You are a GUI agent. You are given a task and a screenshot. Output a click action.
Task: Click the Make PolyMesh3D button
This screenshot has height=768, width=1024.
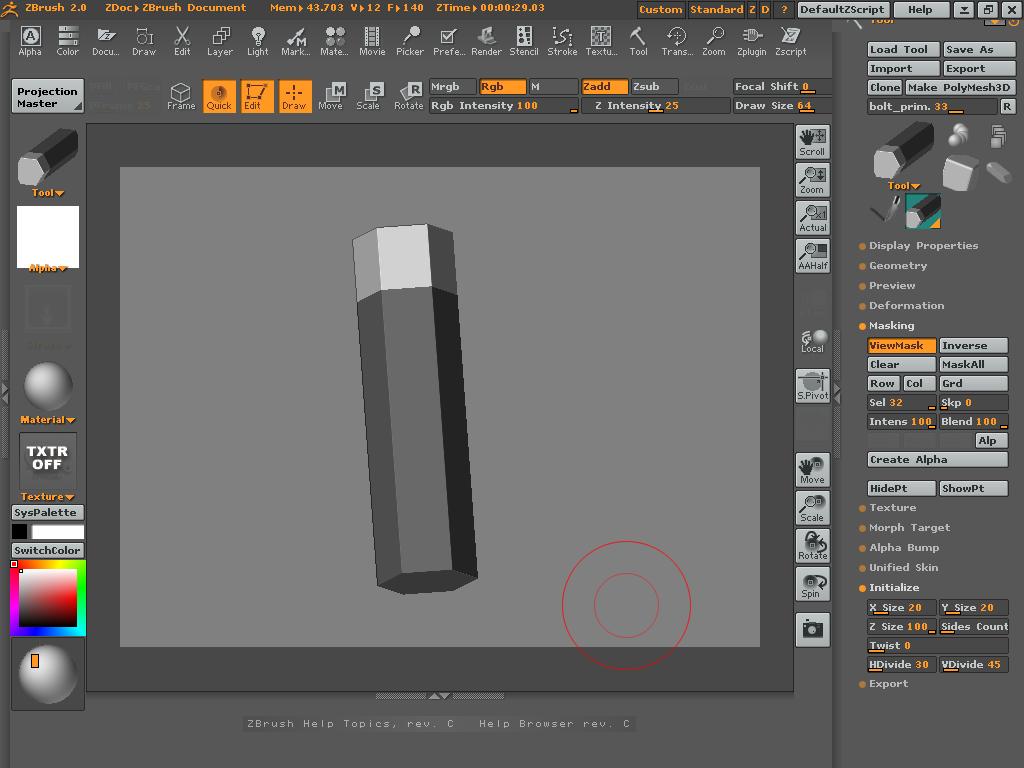959,88
